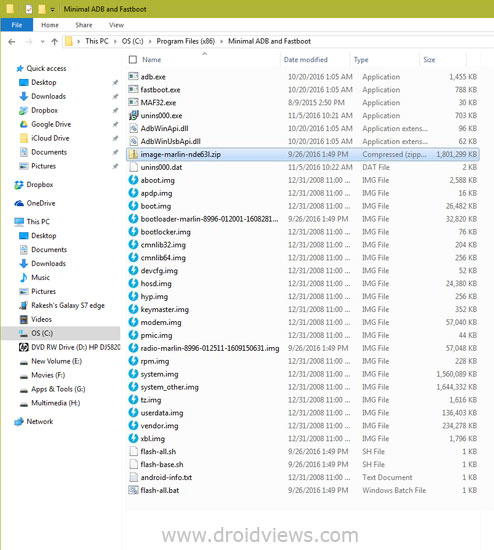Screen dimensions: 494x550
Task: Click the fastboot.exe application icon
Action: 133,89
